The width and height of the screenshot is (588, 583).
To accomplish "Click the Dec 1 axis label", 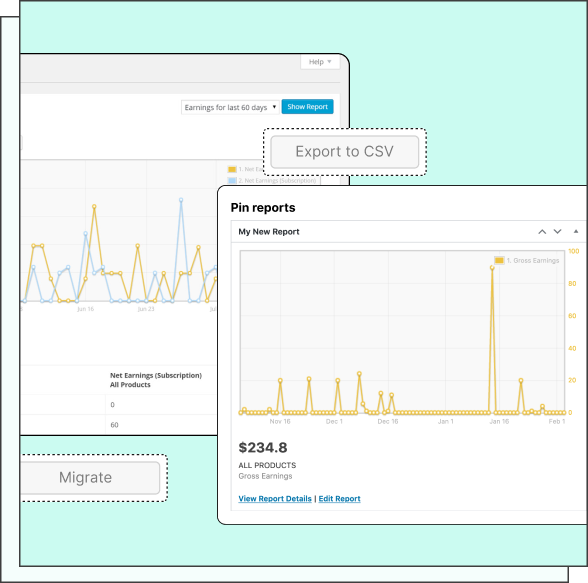I will (334, 421).
